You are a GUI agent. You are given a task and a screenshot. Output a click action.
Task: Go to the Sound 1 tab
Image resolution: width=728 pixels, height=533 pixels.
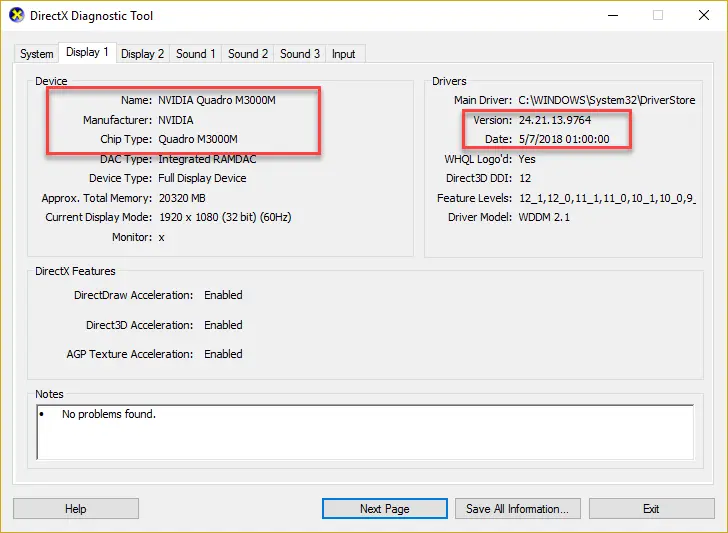point(196,54)
